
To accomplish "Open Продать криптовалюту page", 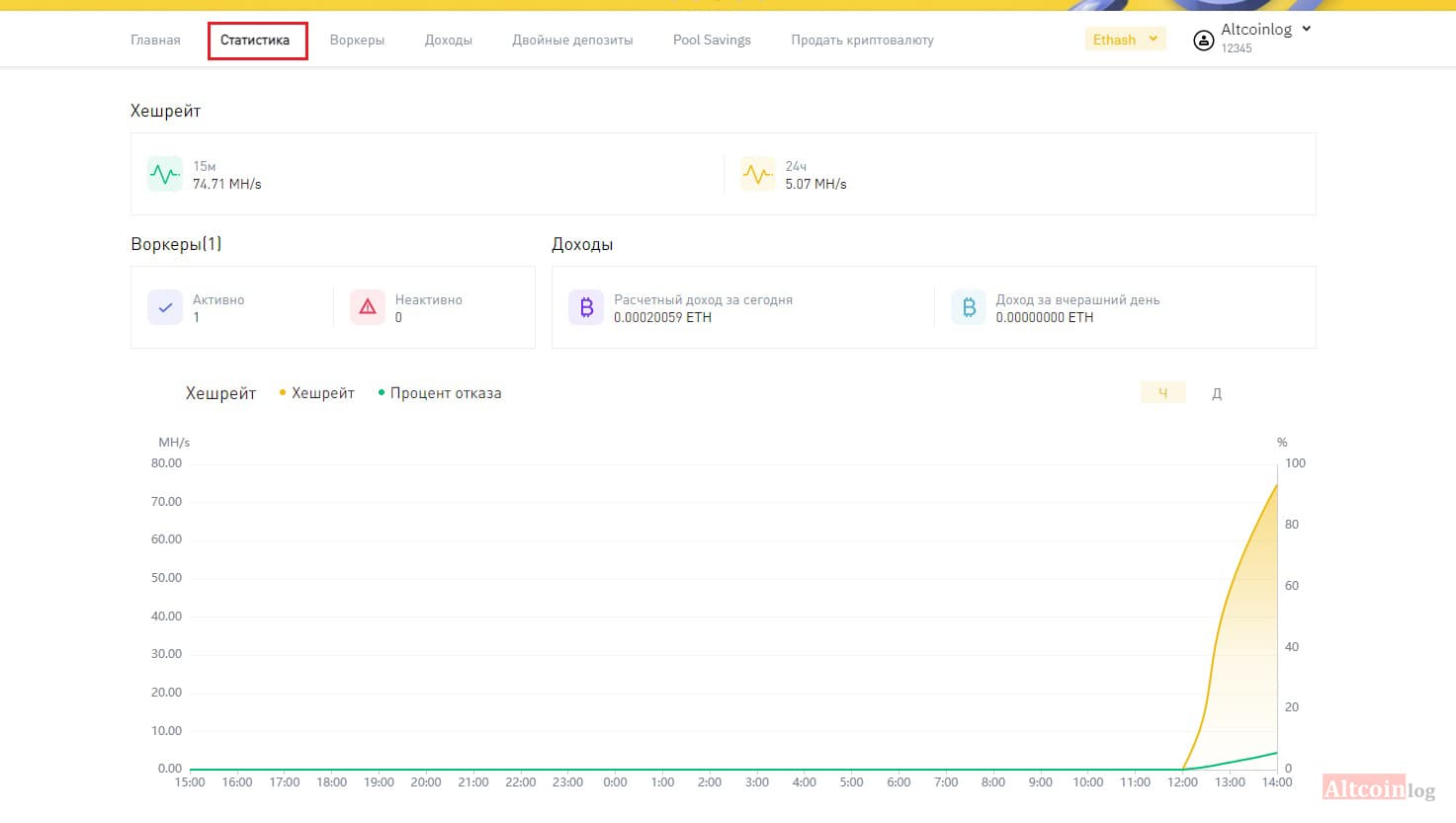I will (x=862, y=41).
